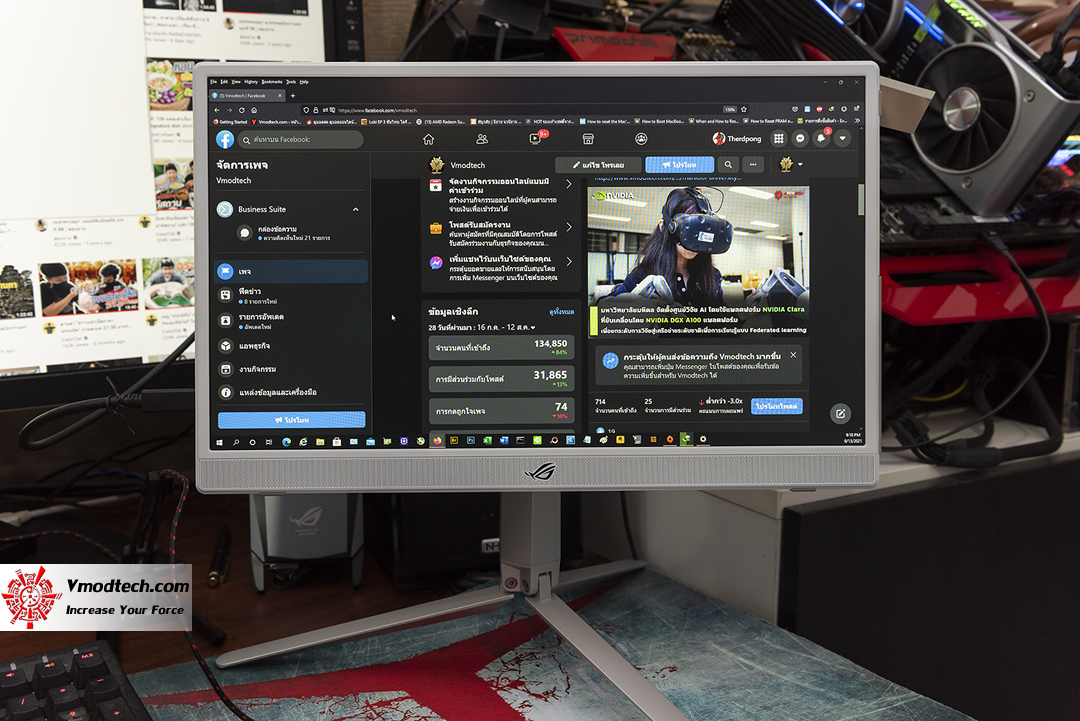Select the เพจ item in sidebar

click(x=291, y=271)
